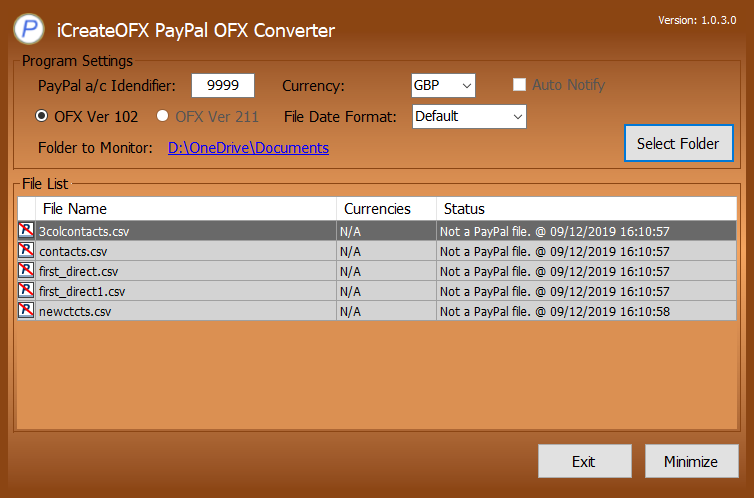Click the N/A currency cell for first_direct.csv
Image resolution: width=754 pixels, height=498 pixels.
coord(386,272)
